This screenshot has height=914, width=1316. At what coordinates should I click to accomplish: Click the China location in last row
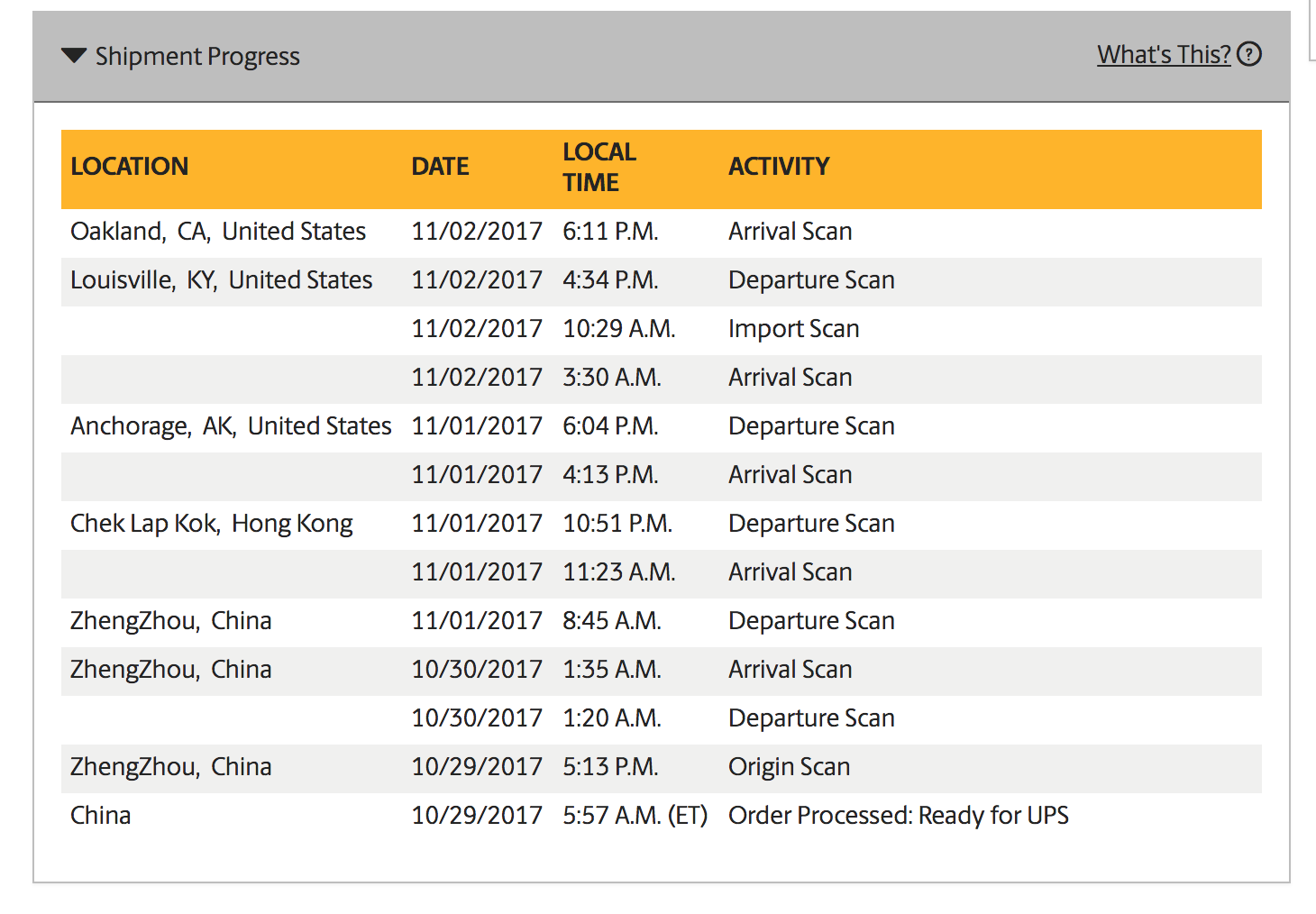click(x=101, y=816)
